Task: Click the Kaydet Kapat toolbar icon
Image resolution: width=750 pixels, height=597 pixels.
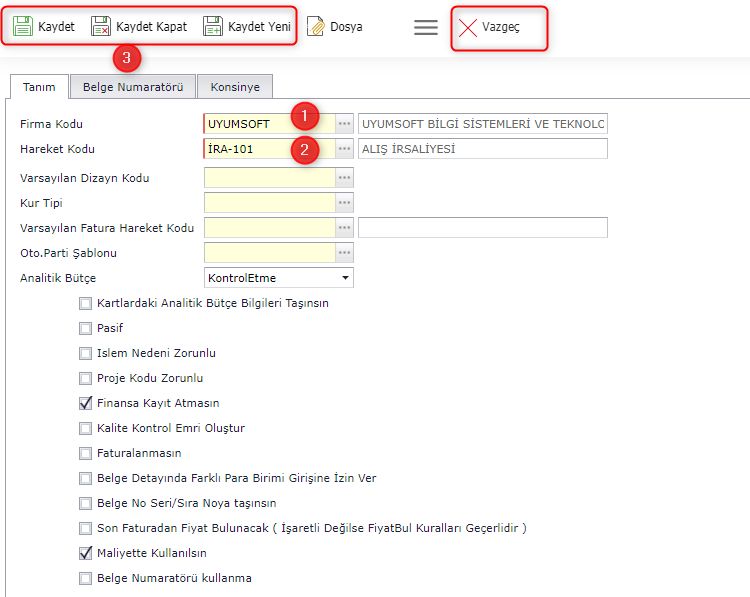Action: click(x=101, y=27)
